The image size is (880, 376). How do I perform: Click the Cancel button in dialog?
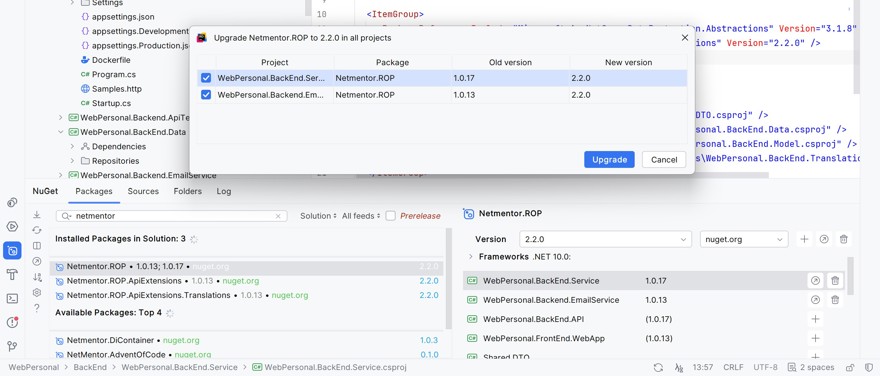coord(664,159)
